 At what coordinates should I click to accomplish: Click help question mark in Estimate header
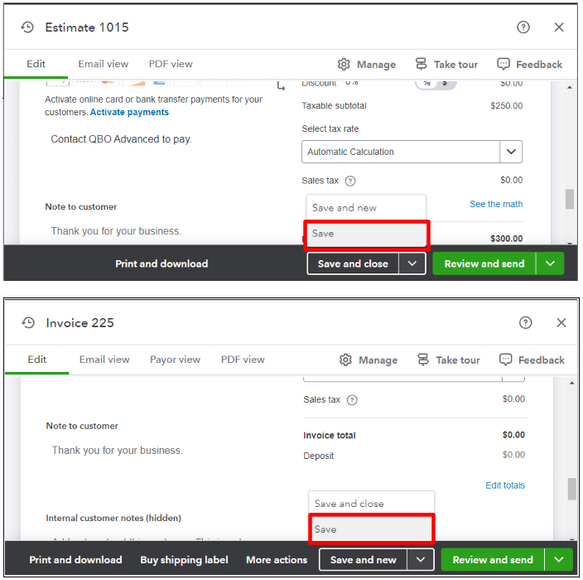pyautogui.click(x=523, y=27)
